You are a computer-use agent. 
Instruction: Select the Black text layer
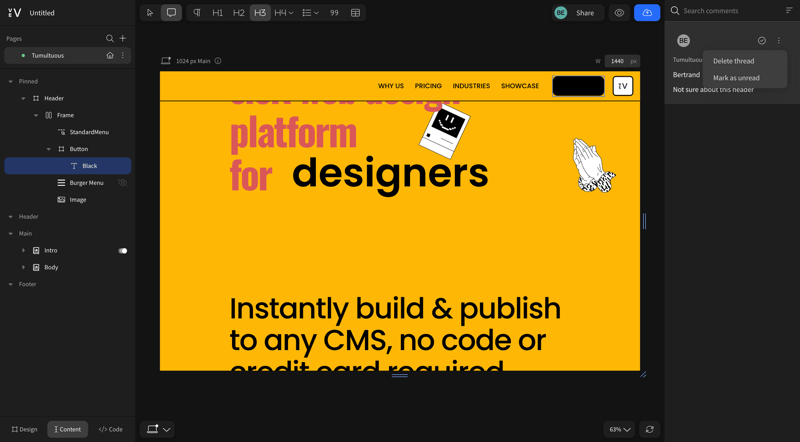pos(68,166)
